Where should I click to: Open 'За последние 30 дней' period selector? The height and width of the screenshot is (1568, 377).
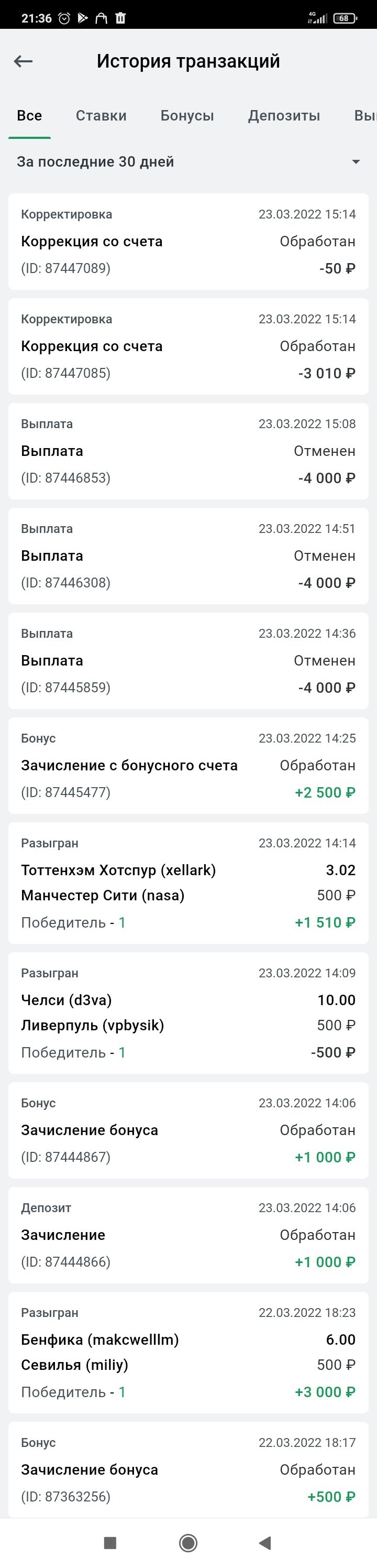click(95, 162)
